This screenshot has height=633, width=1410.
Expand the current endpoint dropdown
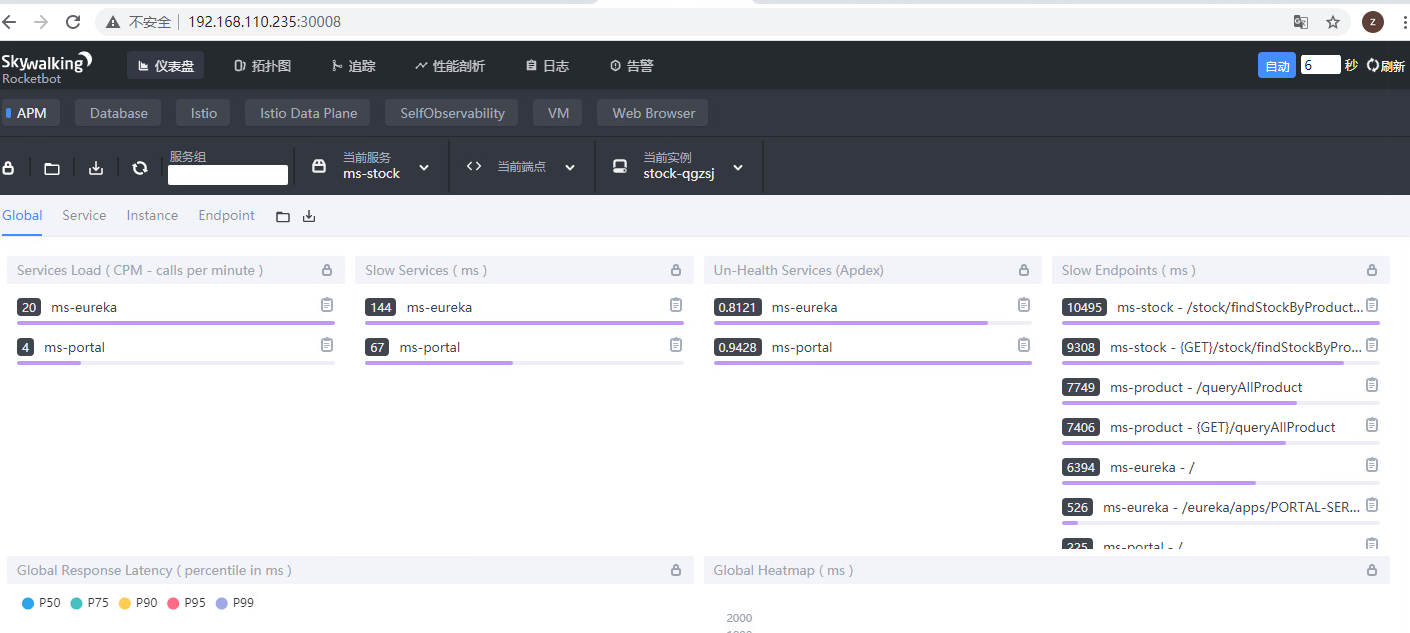[570, 168]
